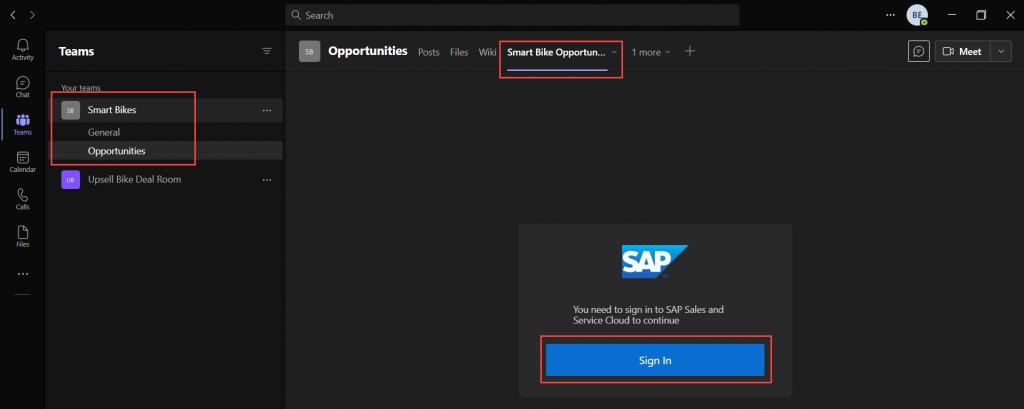The image size is (1024, 409).
Task: Click the sign-in required message text
Action: 648,315
